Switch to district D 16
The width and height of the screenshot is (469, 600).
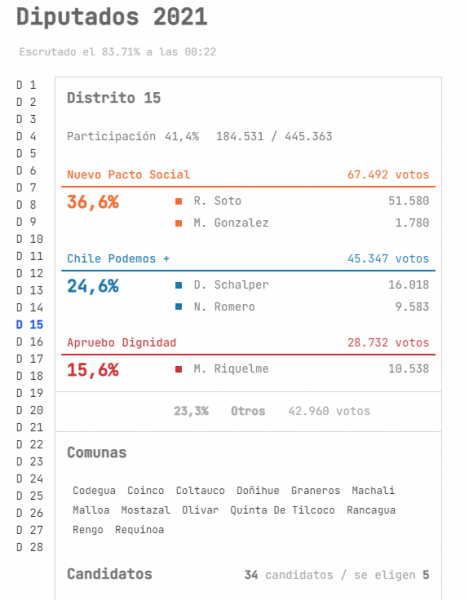29,342
